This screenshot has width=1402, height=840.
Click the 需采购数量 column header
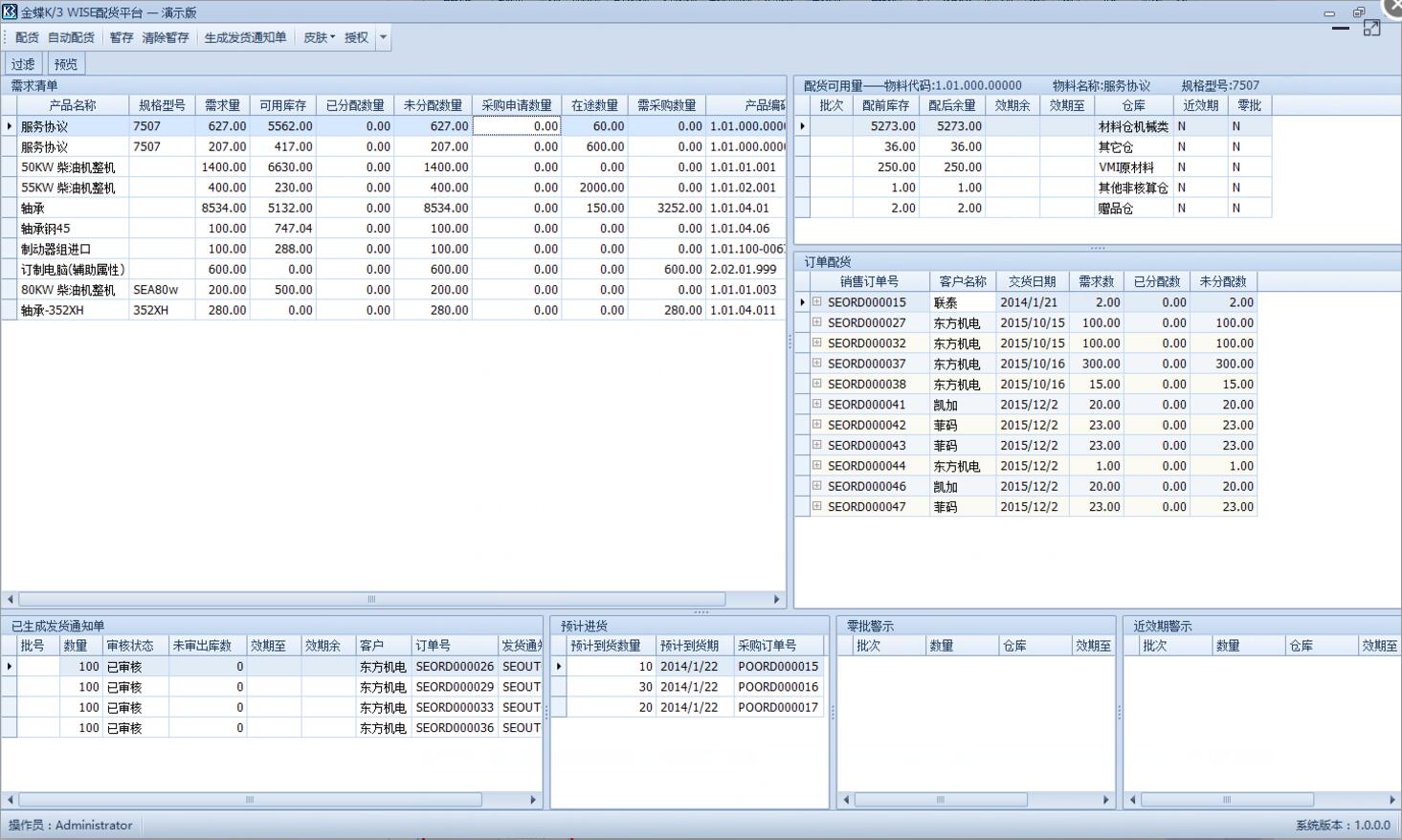pyautogui.click(x=667, y=105)
